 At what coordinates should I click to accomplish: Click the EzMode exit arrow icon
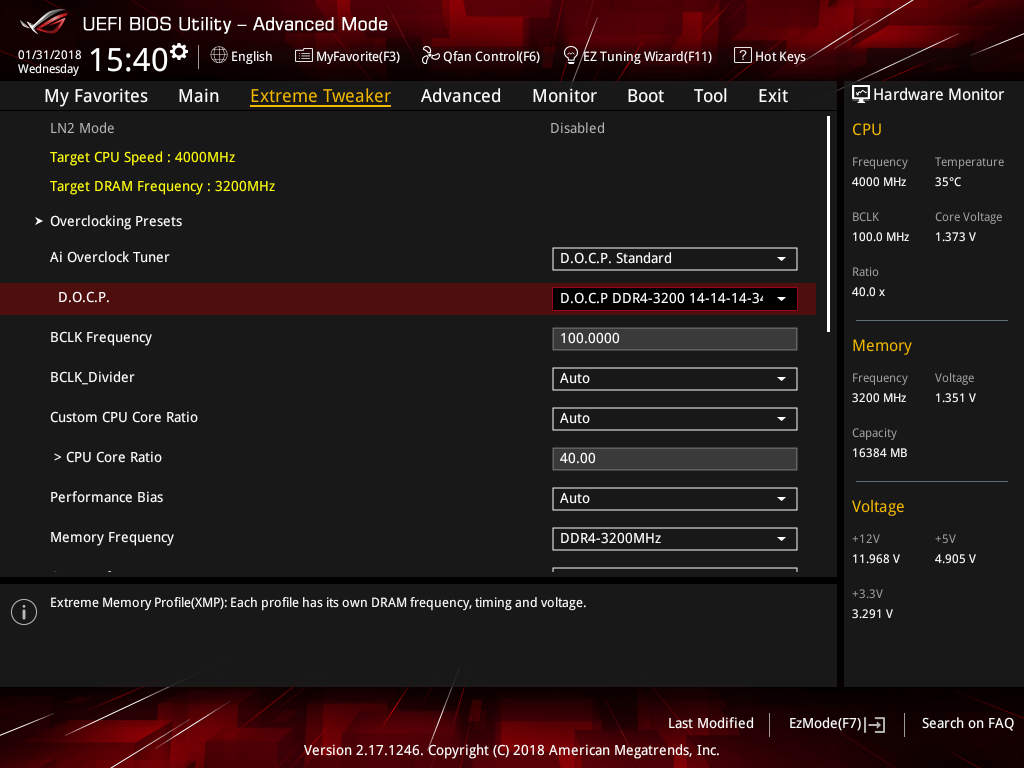876,724
